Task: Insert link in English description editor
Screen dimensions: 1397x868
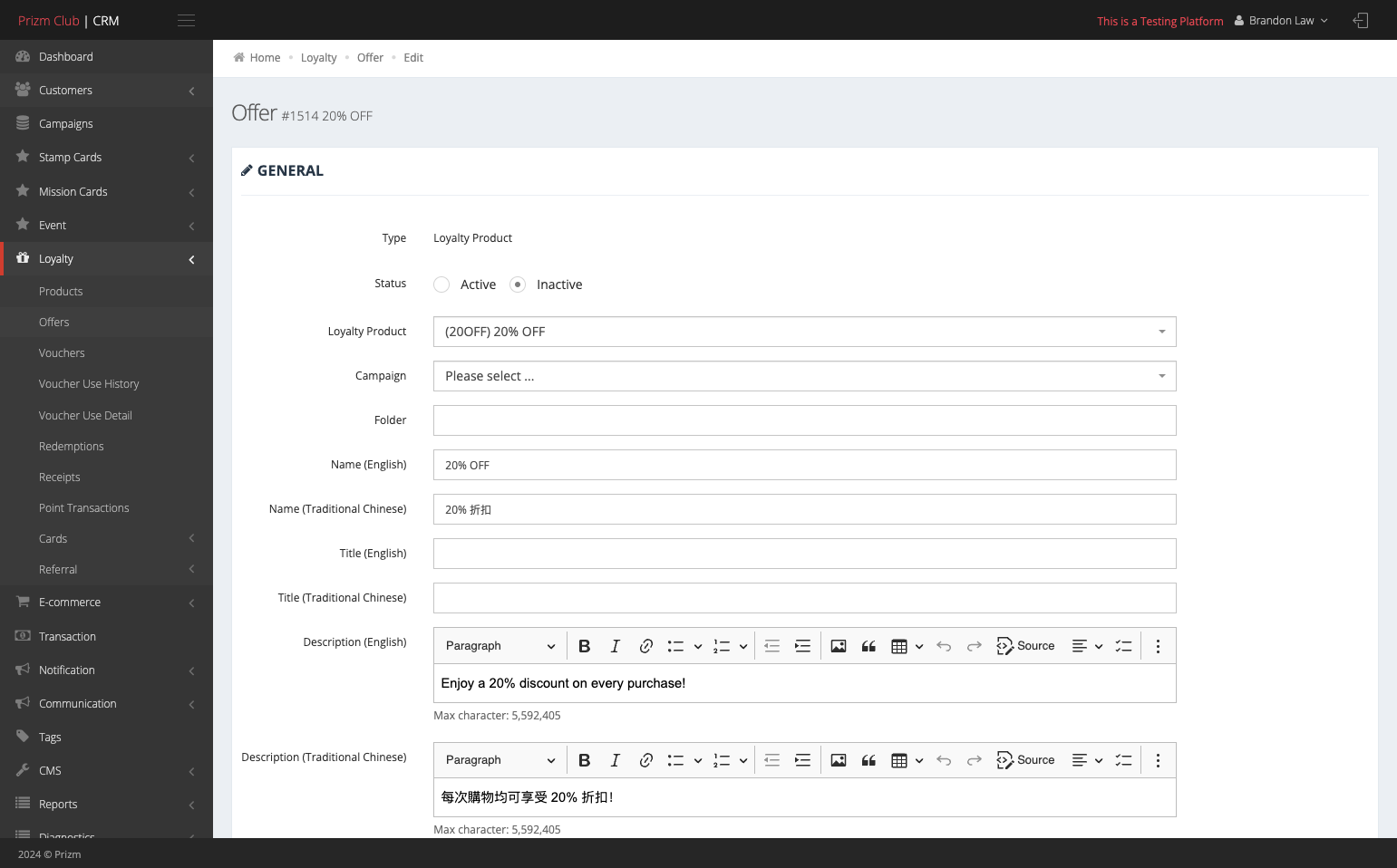Action: [x=646, y=646]
